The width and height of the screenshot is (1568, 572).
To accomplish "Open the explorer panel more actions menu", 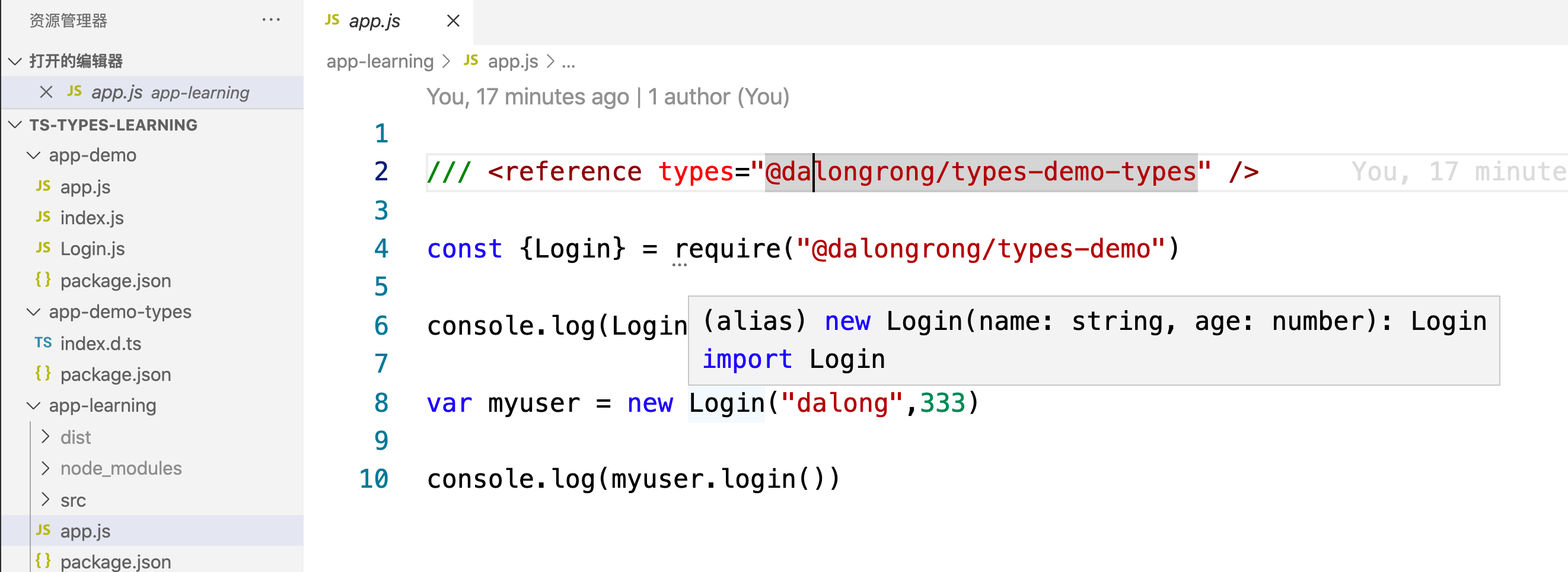I will 271,20.
